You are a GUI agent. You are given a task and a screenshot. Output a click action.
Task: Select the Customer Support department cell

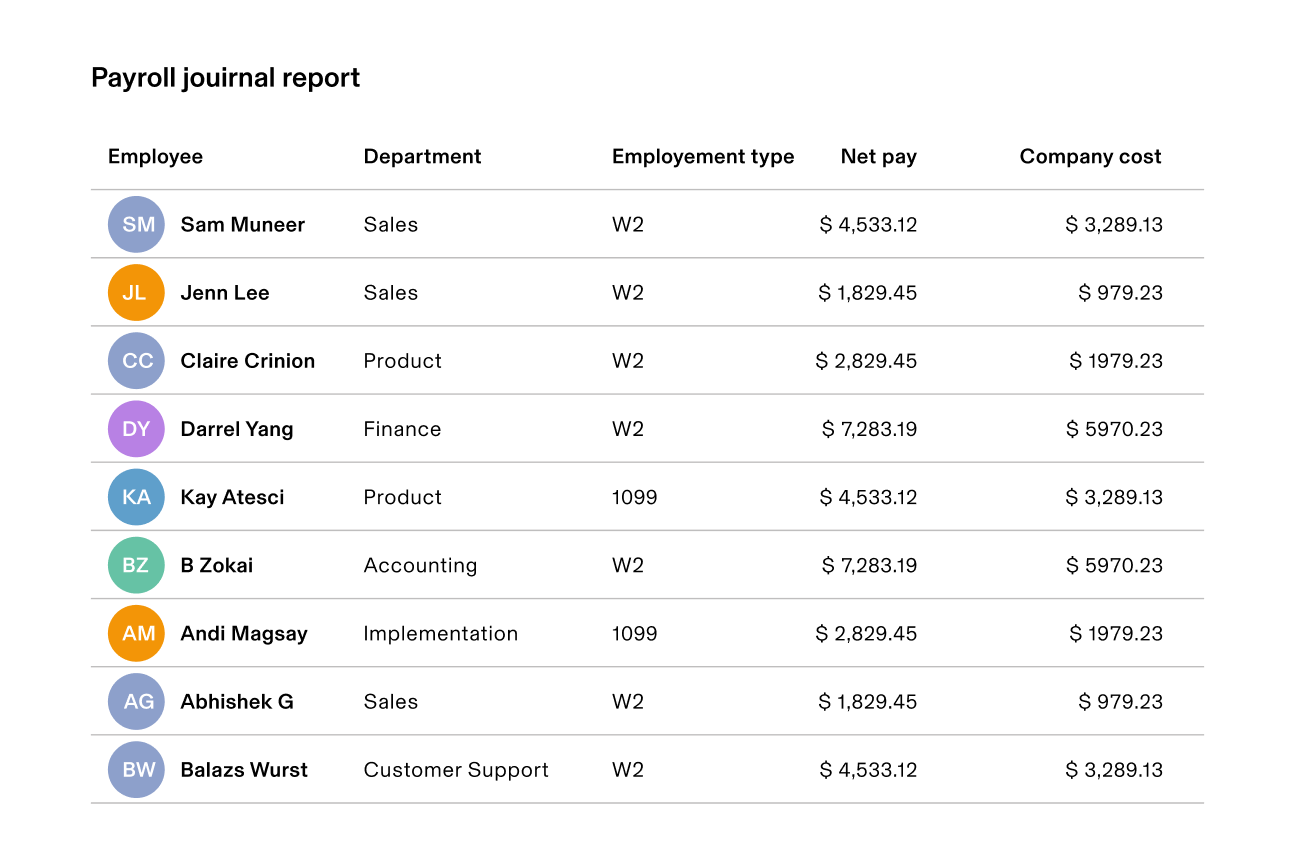(x=456, y=770)
